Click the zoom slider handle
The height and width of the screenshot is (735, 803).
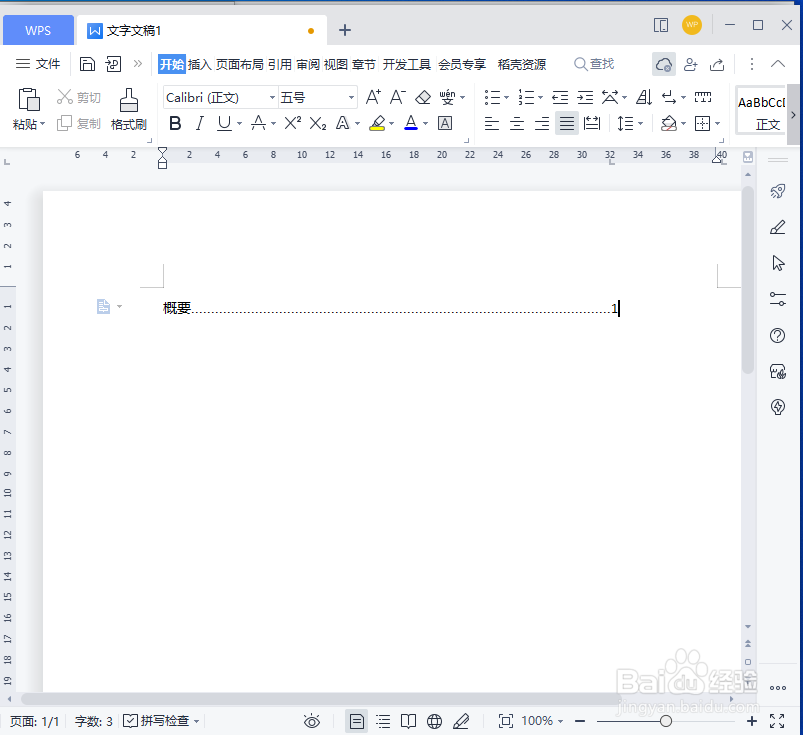(x=666, y=721)
